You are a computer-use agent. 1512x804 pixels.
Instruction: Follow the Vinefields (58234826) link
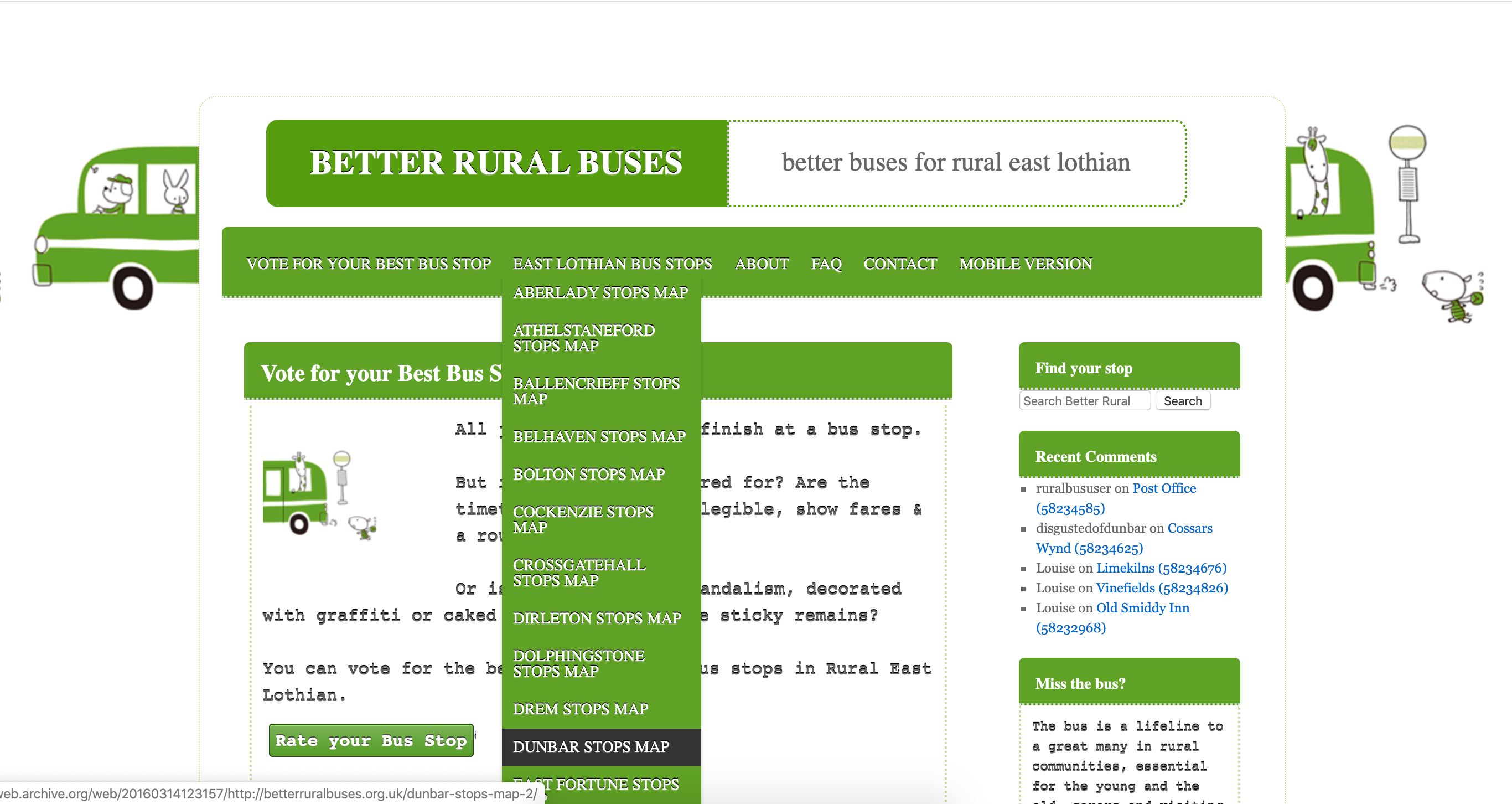[x=1162, y=588]
